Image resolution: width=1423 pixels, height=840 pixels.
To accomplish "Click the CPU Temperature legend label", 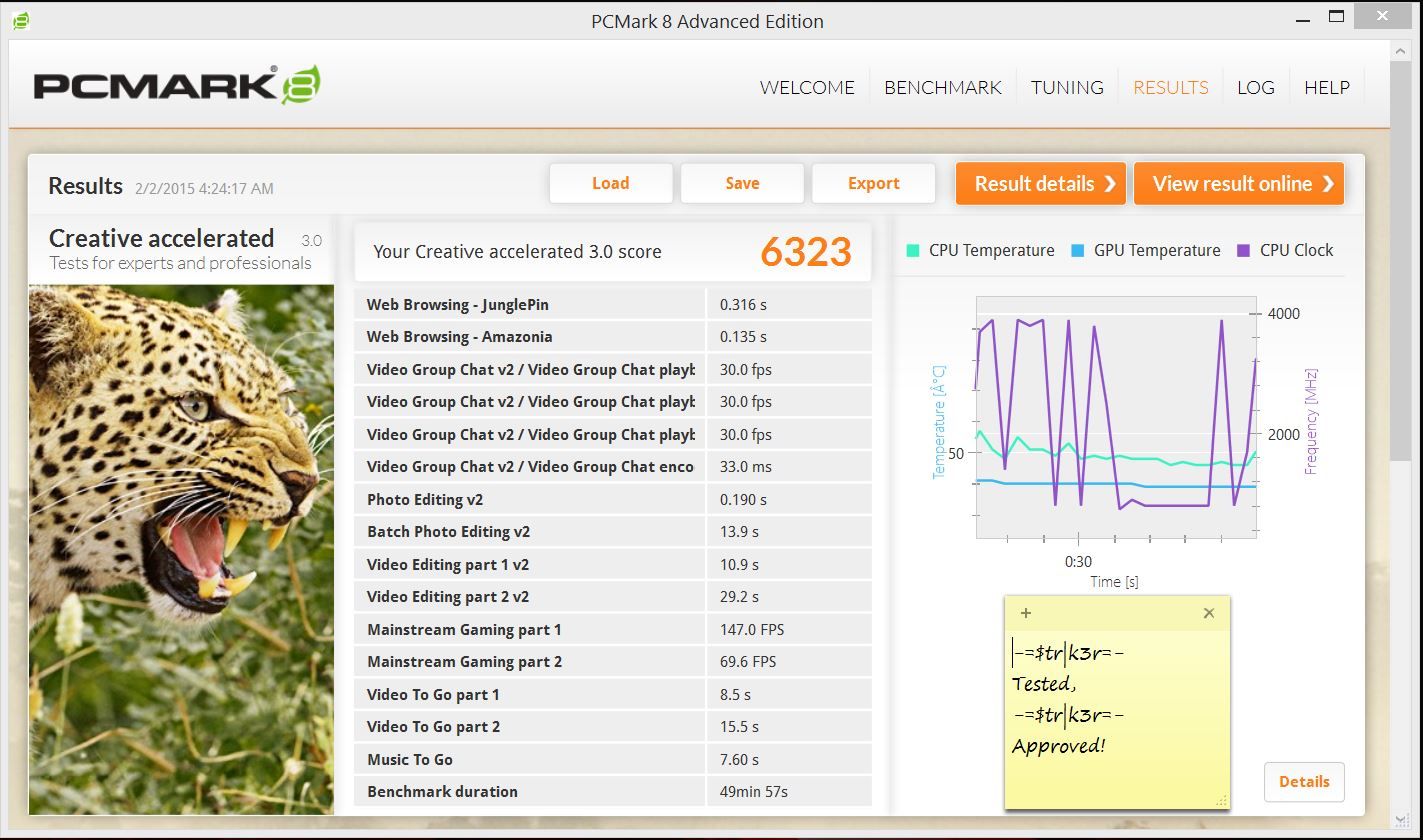I will pyautogui.click(x=991, y=251).
